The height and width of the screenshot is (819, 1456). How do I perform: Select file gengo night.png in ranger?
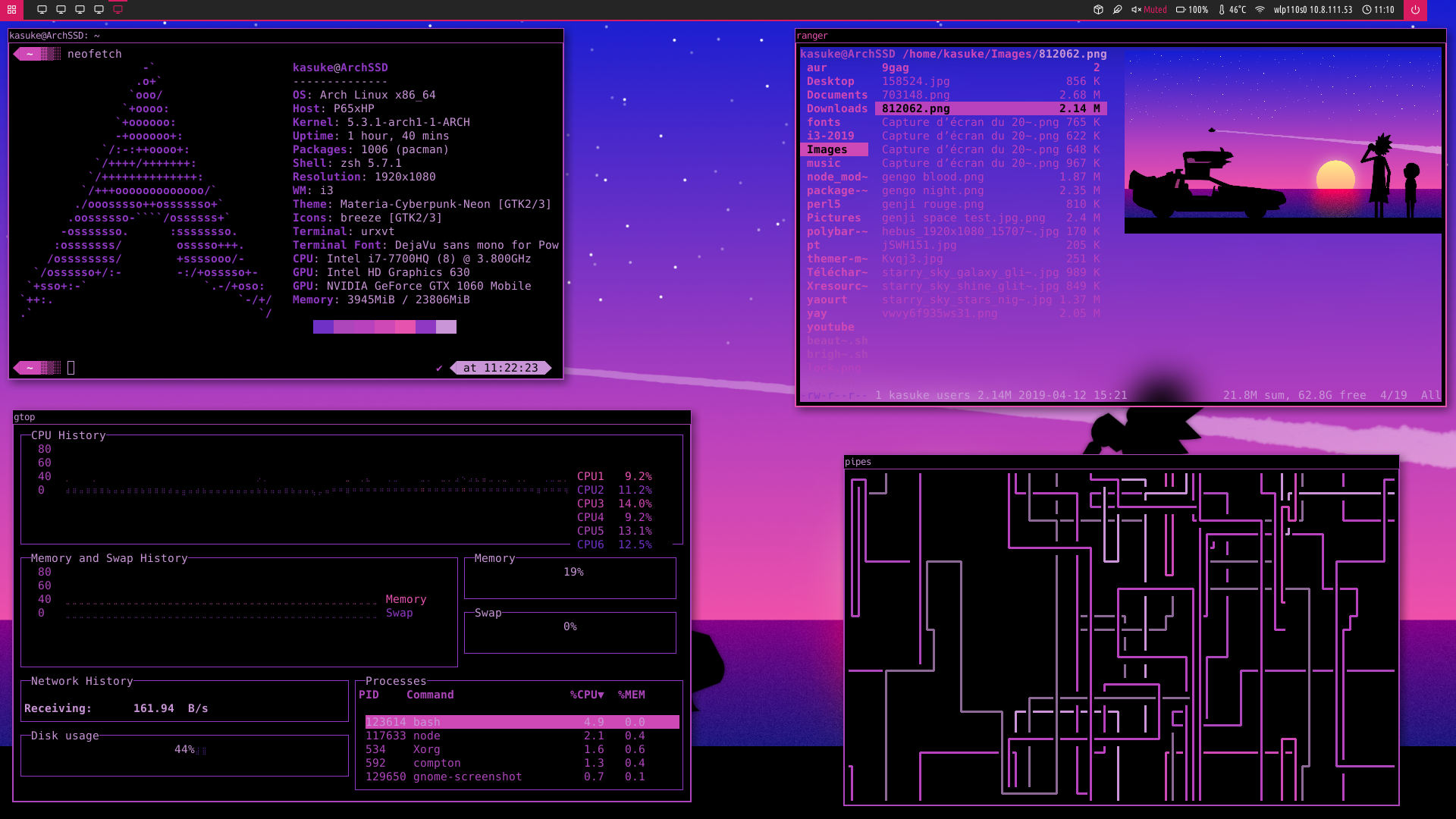(990, 190)
